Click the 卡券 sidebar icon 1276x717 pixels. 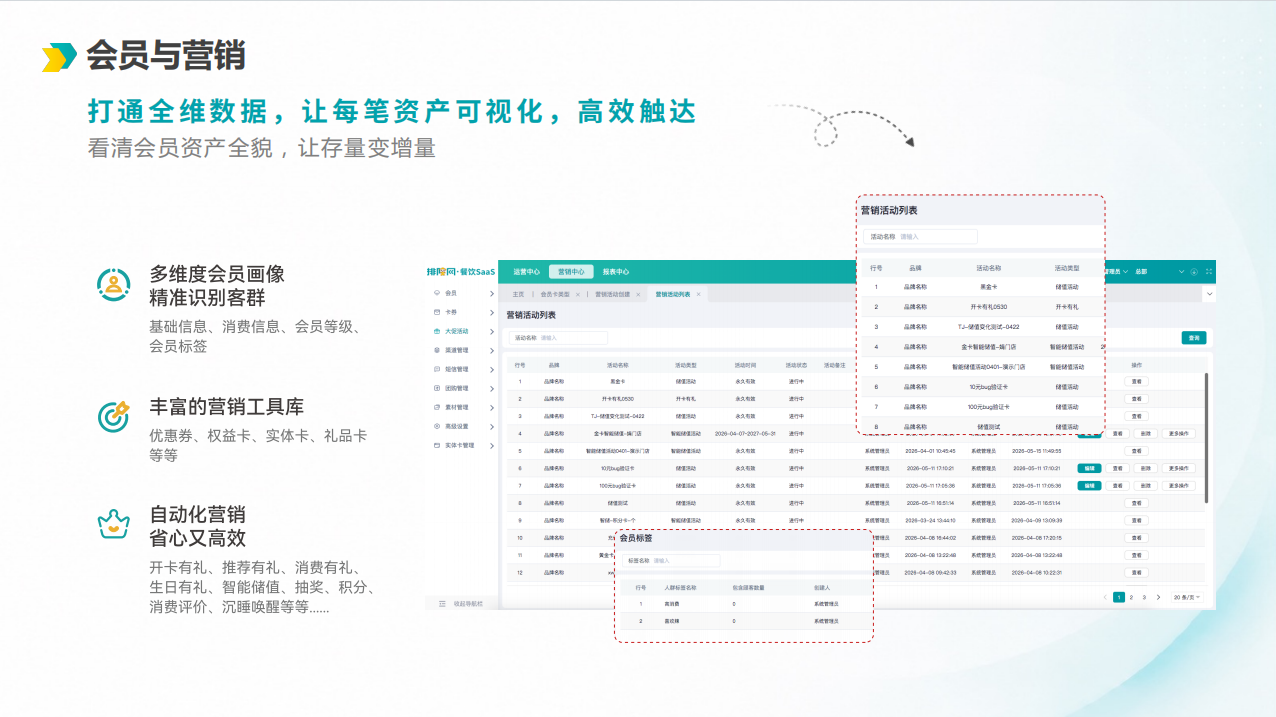pyautogui.click(x=437, y=312)
